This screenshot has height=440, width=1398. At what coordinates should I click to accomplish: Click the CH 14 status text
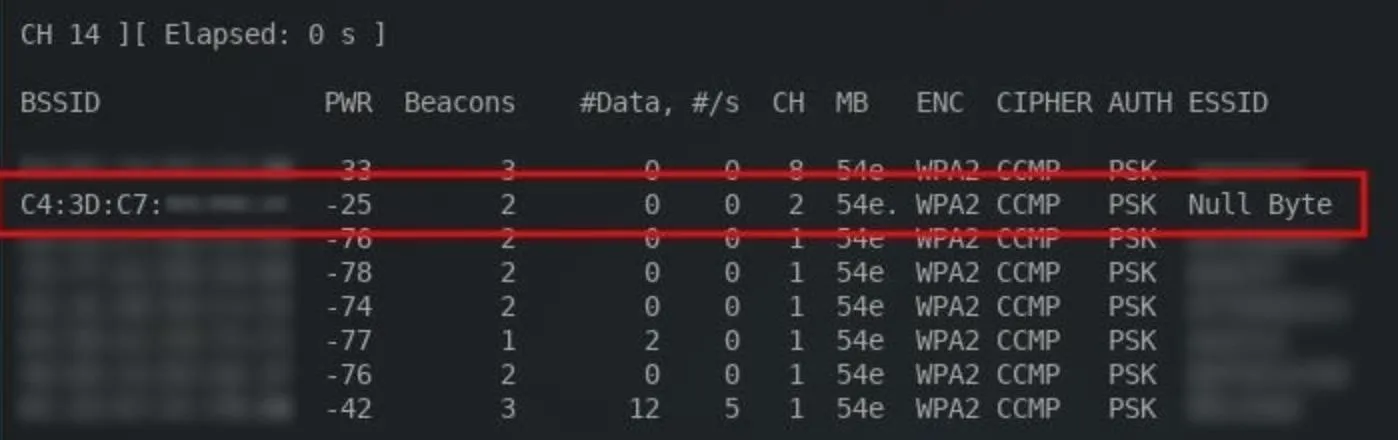coord(60,36)
